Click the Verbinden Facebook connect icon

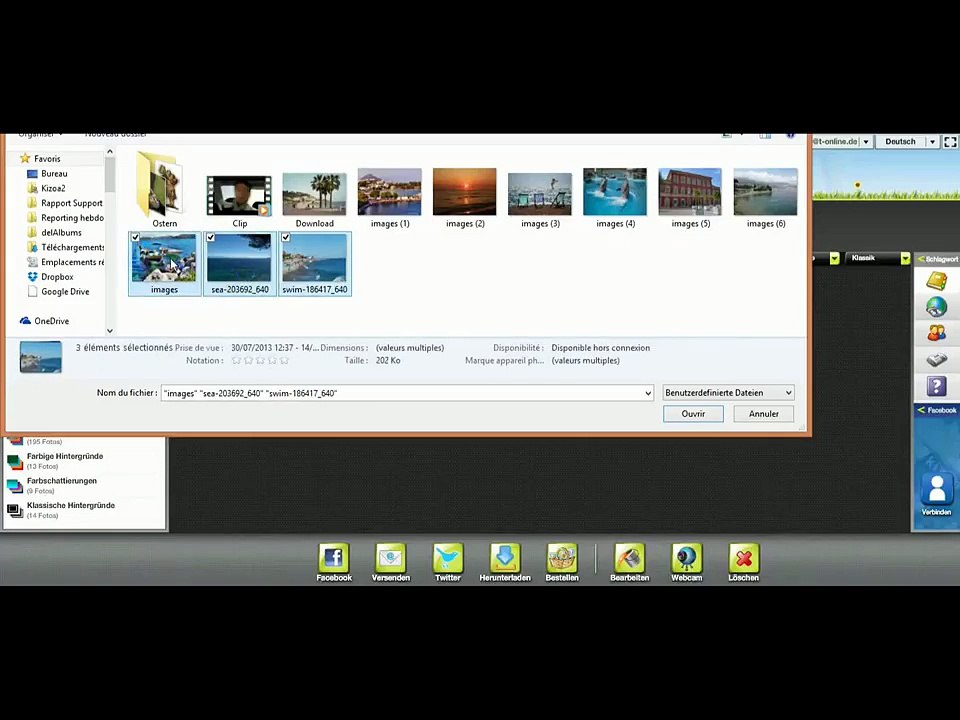coord(936,489)
